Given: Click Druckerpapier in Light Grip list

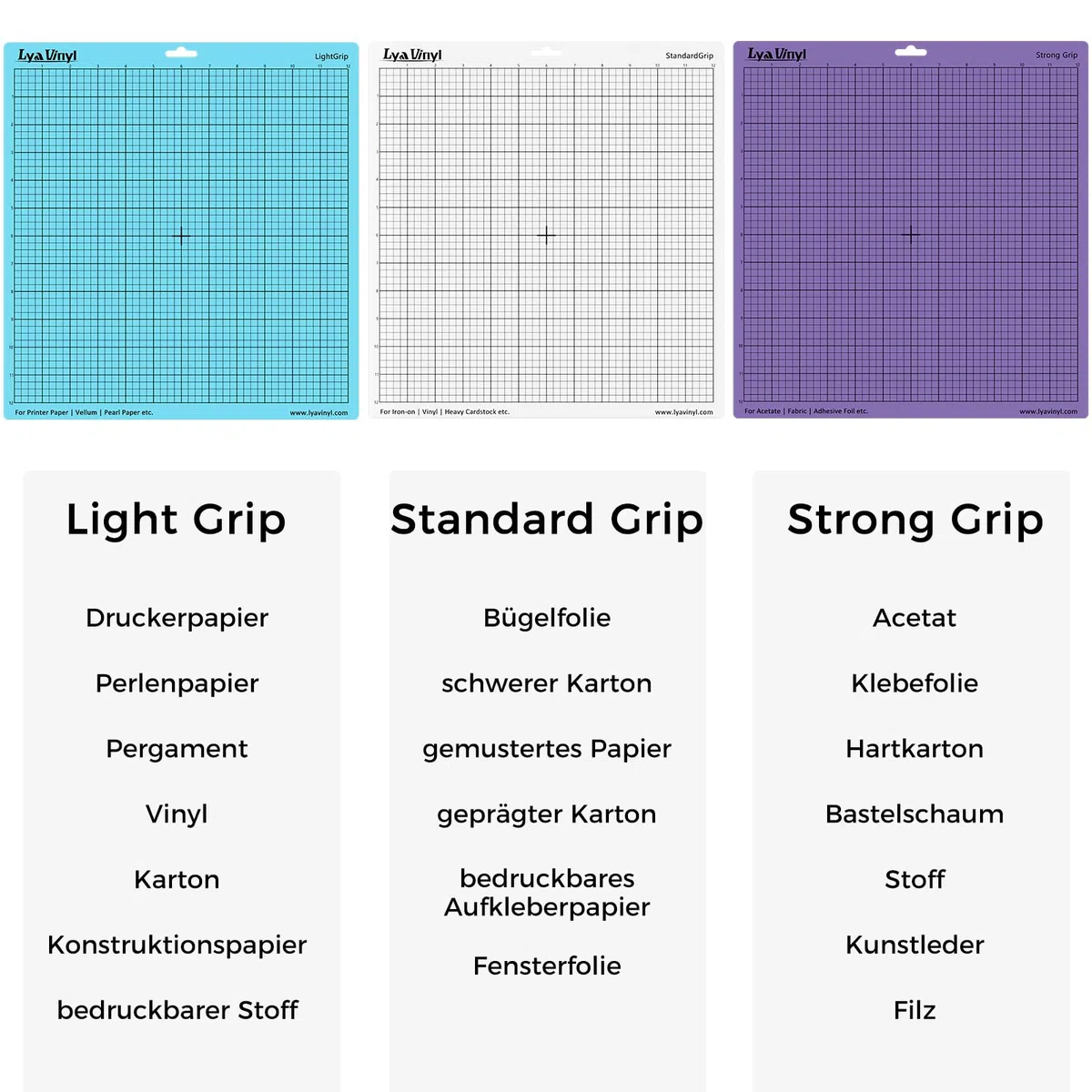Looking at the screenshot, I should [x=177, y=619].
